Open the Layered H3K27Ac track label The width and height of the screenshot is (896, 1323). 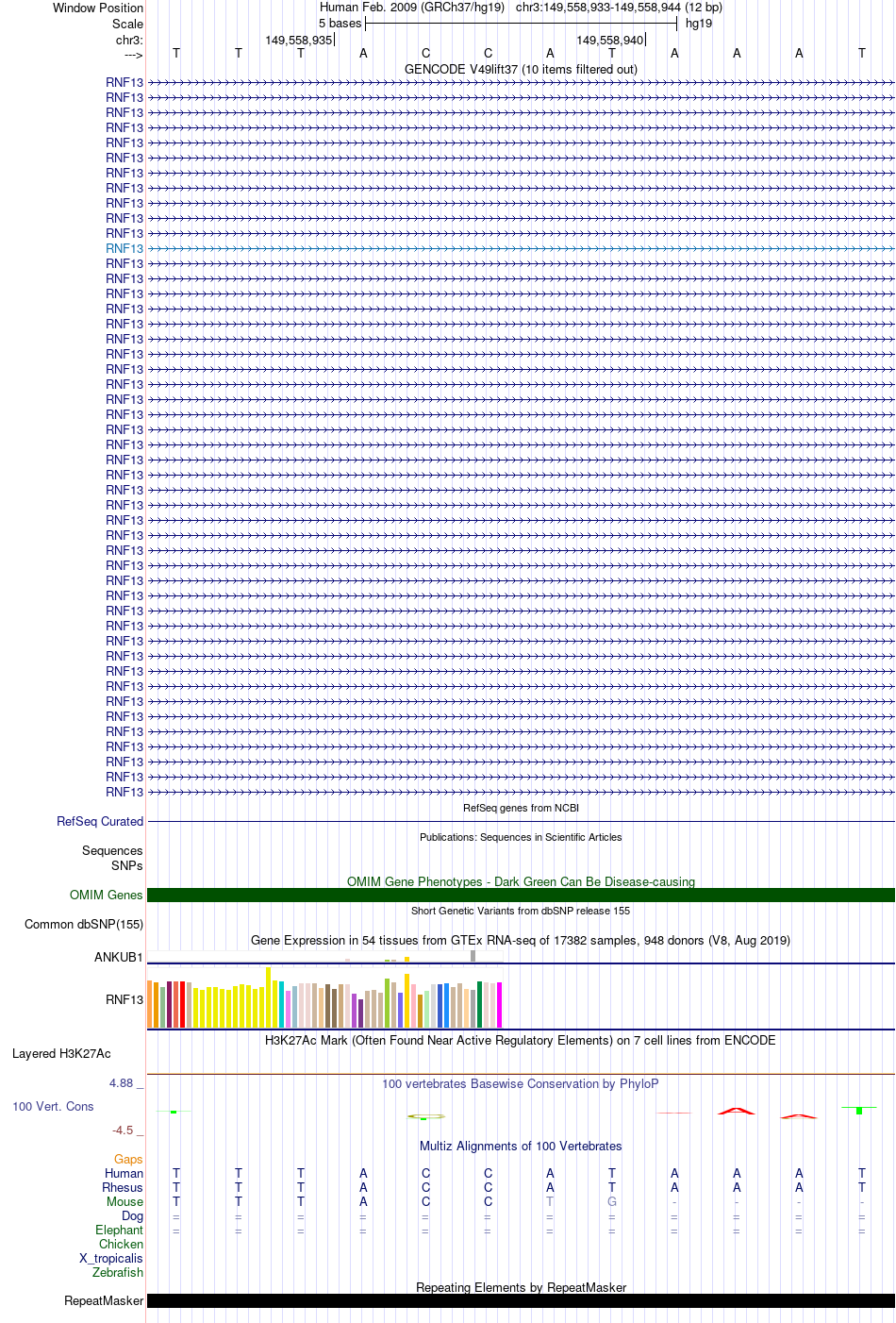point(61,1054)
